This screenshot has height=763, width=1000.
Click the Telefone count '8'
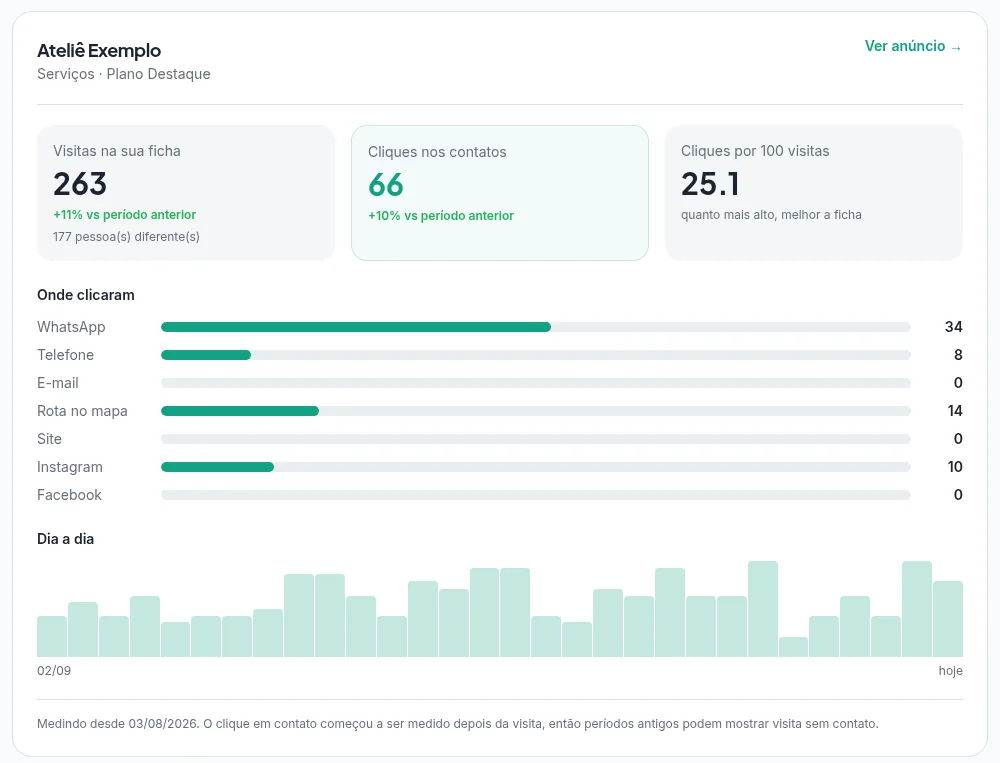tap(958, 355)
